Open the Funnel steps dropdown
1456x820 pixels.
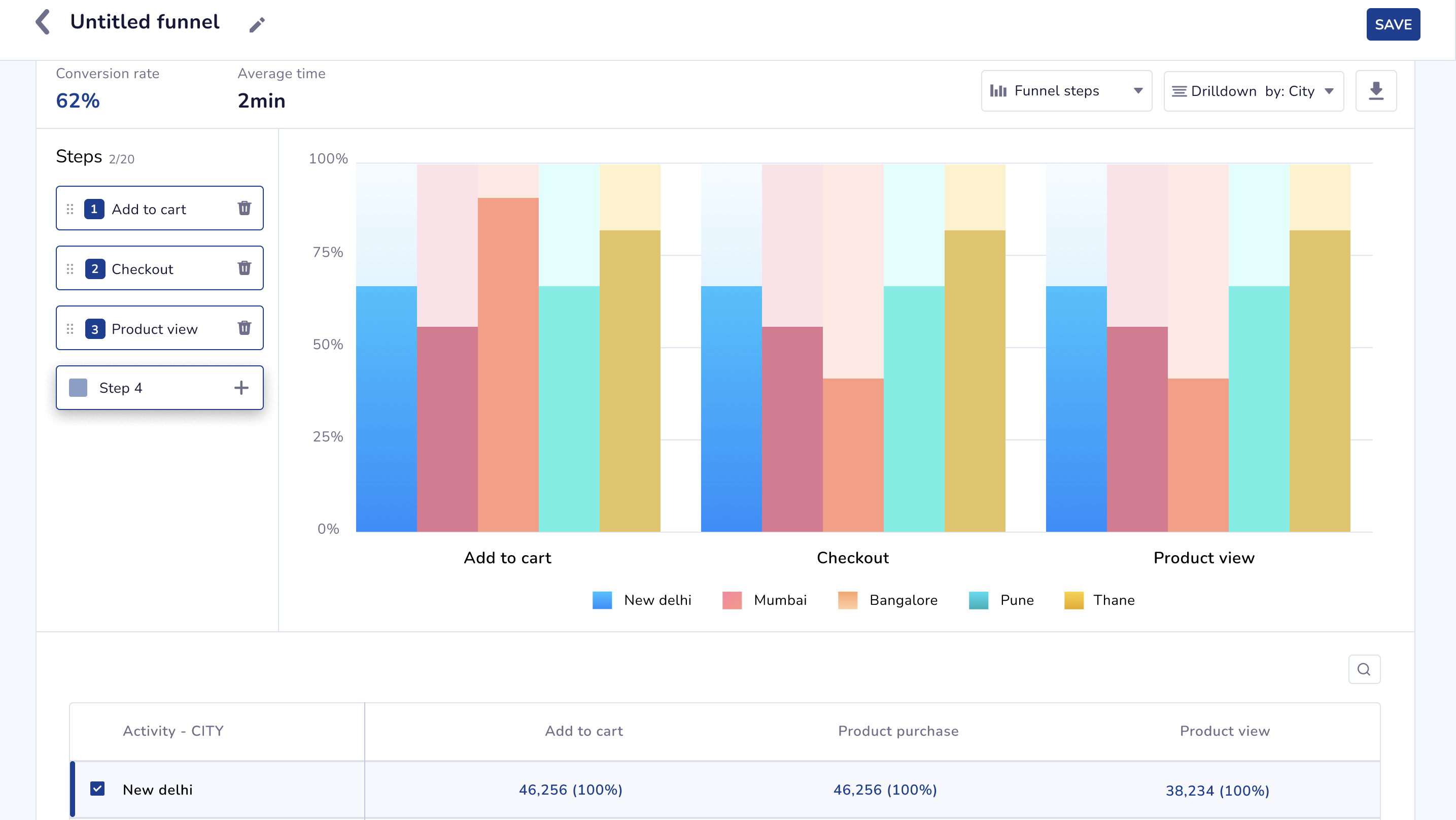1066,91
